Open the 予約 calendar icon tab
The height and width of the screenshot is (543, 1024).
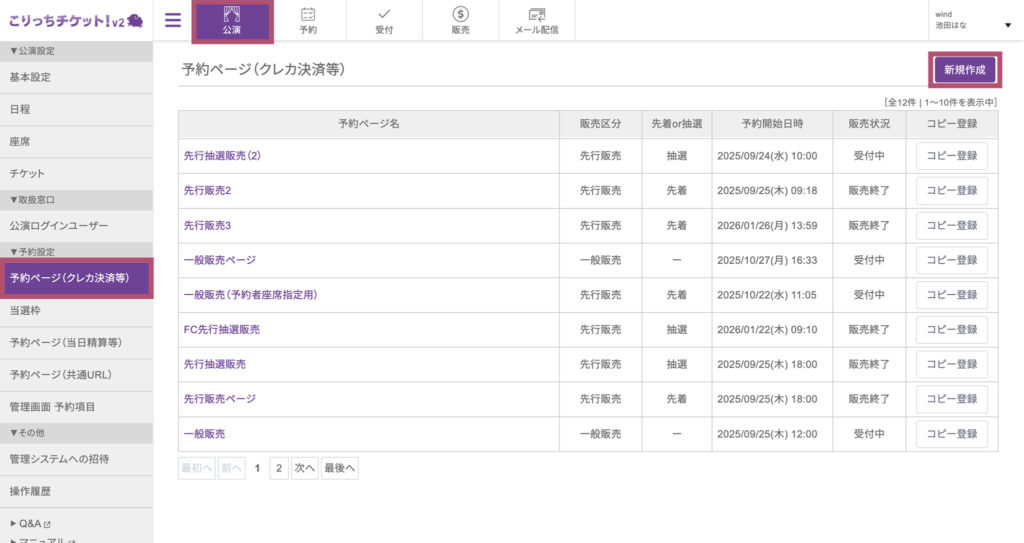[308, 21]
